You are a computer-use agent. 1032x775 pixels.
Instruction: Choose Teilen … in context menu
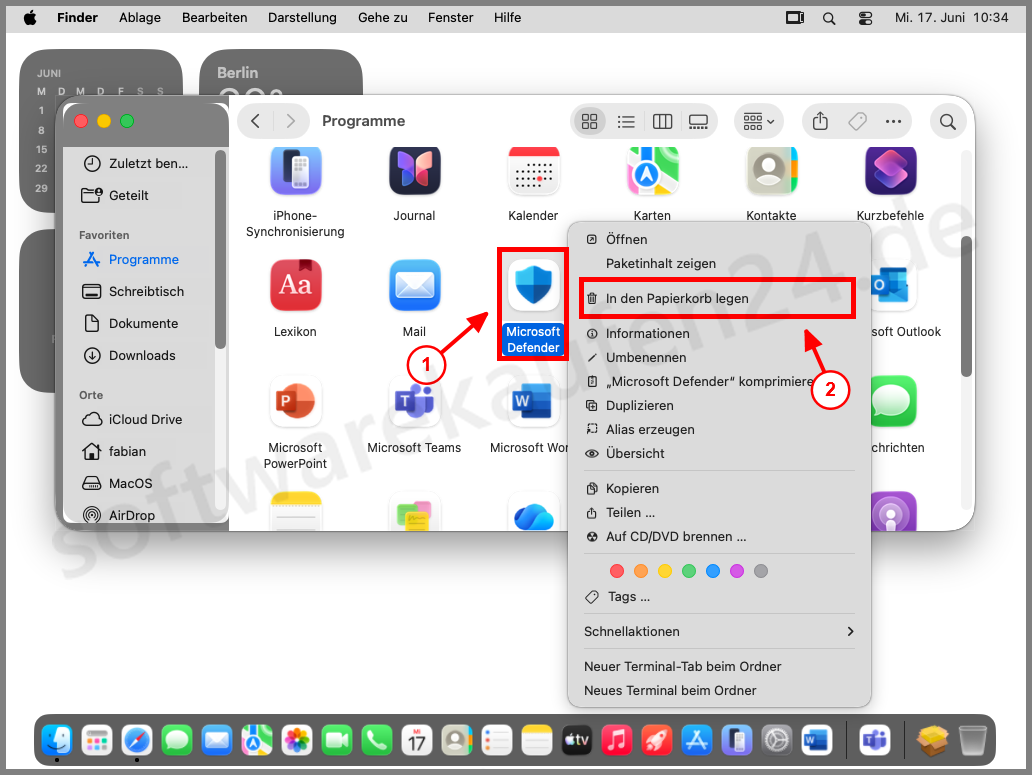(719, 512)
